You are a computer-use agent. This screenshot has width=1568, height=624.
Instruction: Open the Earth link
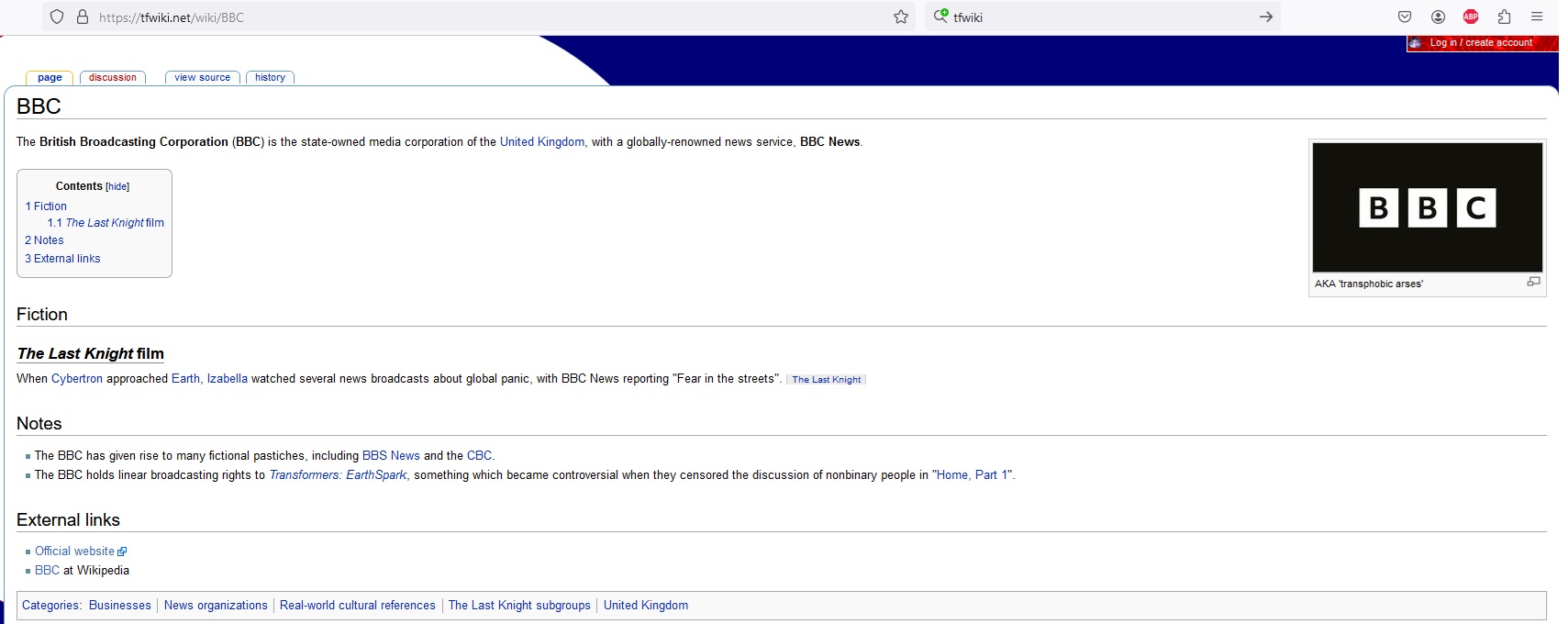click(185, 378)
